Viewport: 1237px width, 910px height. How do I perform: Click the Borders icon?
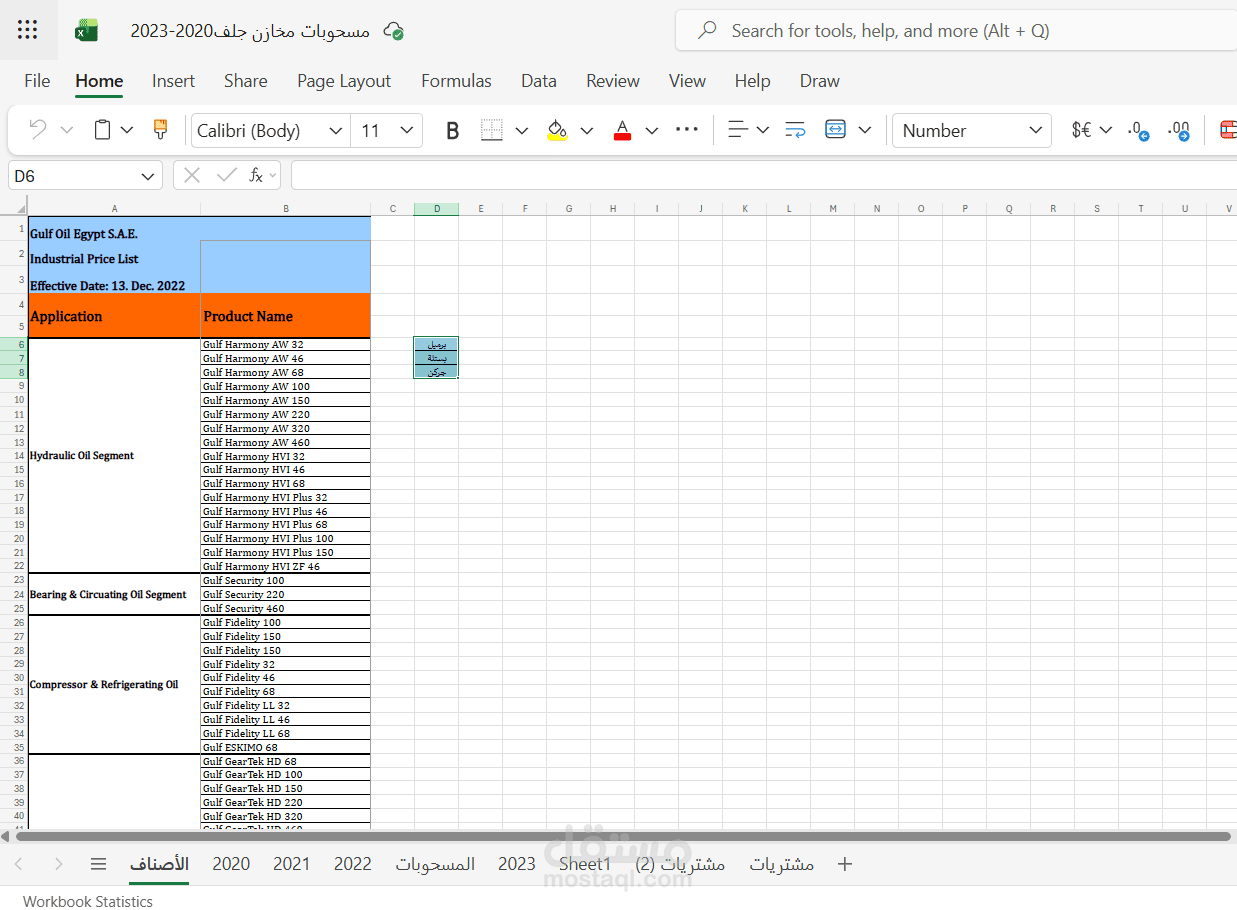point(491,130)
